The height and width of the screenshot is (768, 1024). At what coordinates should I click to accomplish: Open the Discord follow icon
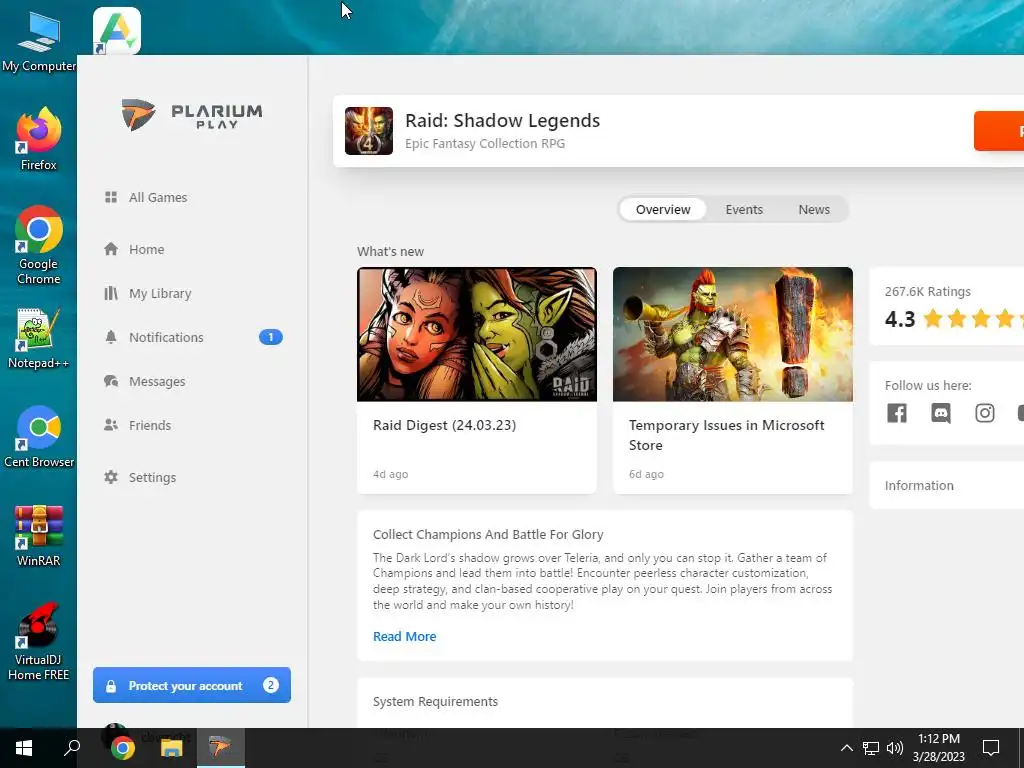click(x=941, y=413)
